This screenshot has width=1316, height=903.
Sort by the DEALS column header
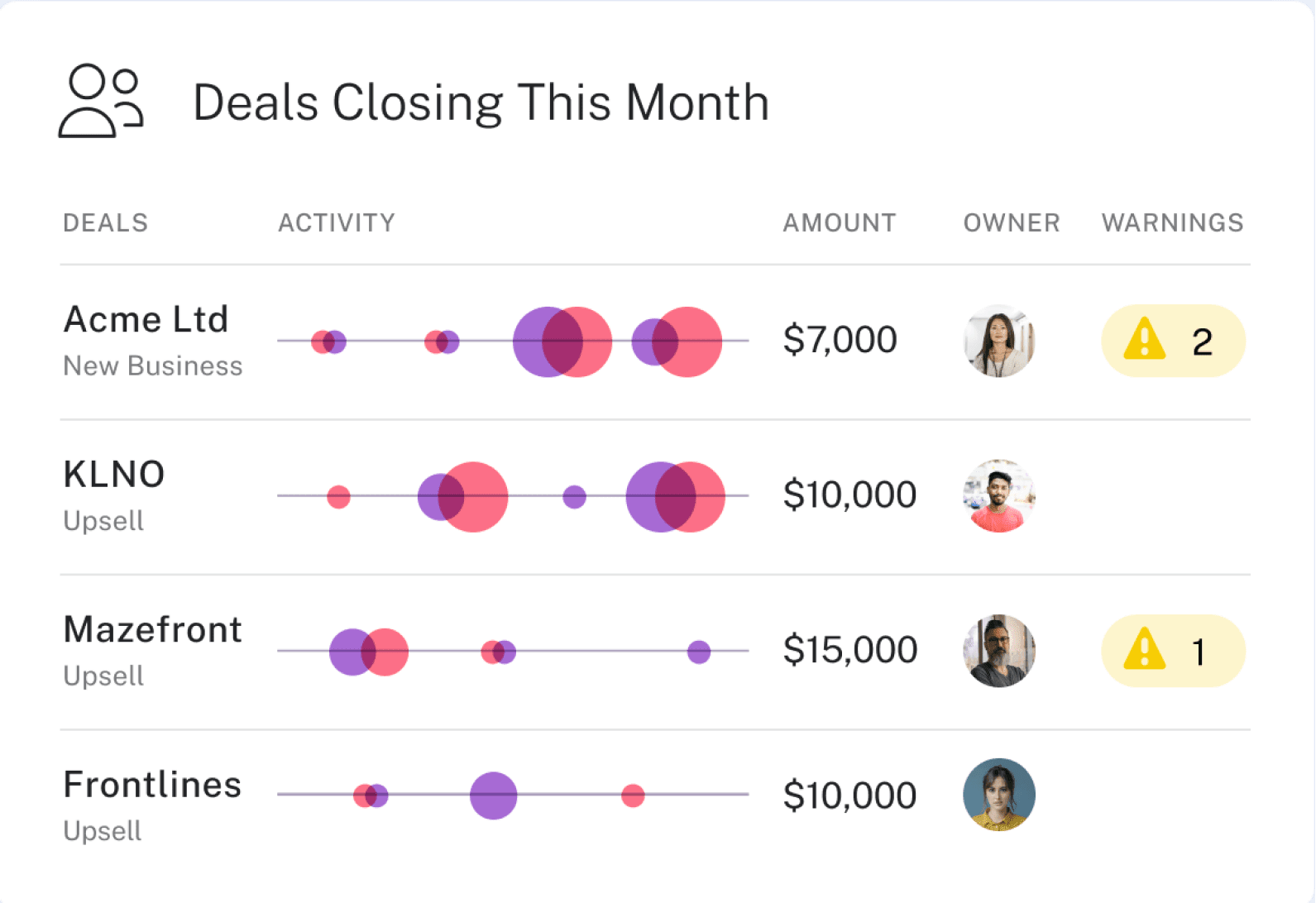106,222
